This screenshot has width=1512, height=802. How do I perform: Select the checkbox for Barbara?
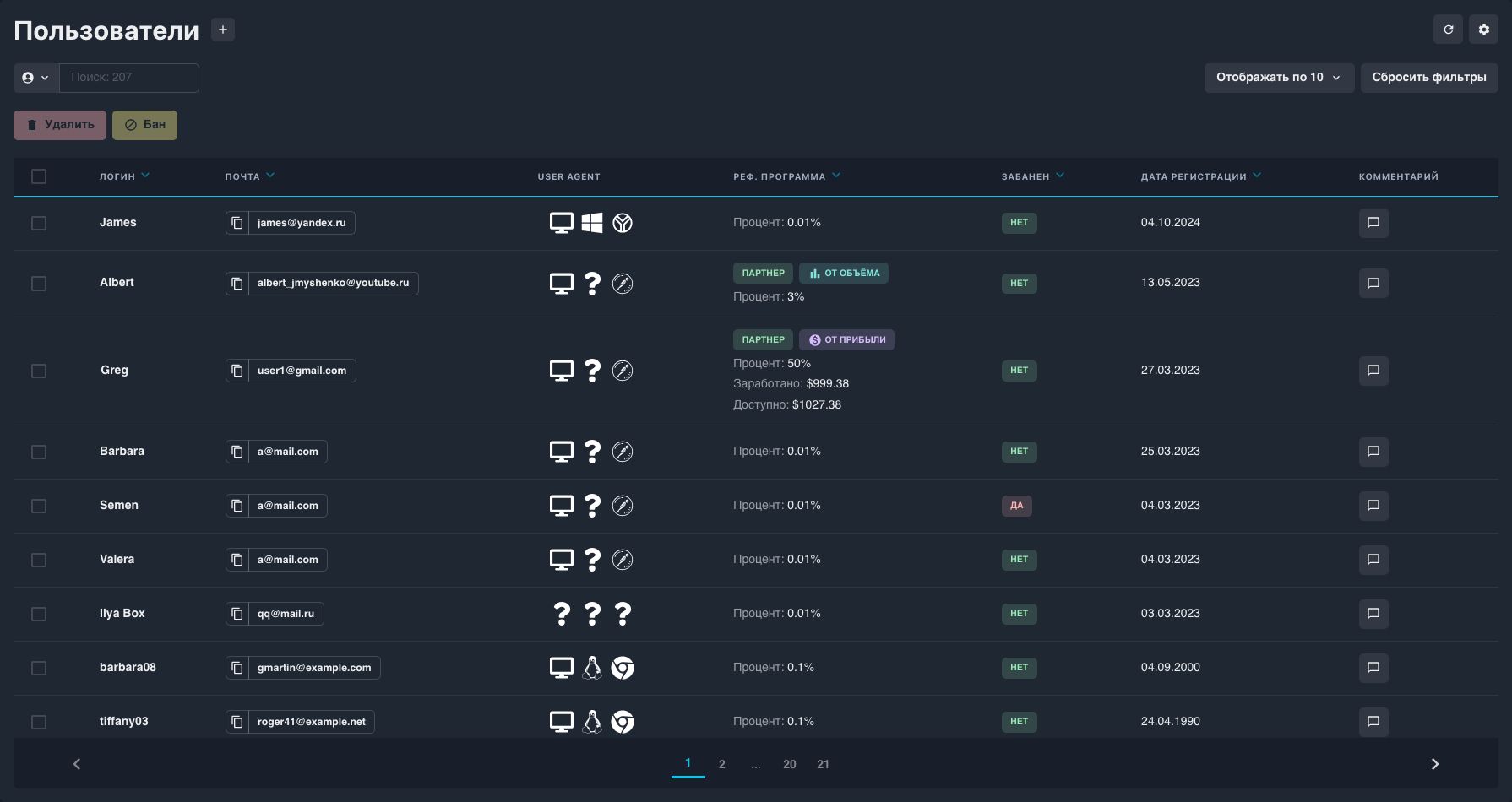point(39,452)
